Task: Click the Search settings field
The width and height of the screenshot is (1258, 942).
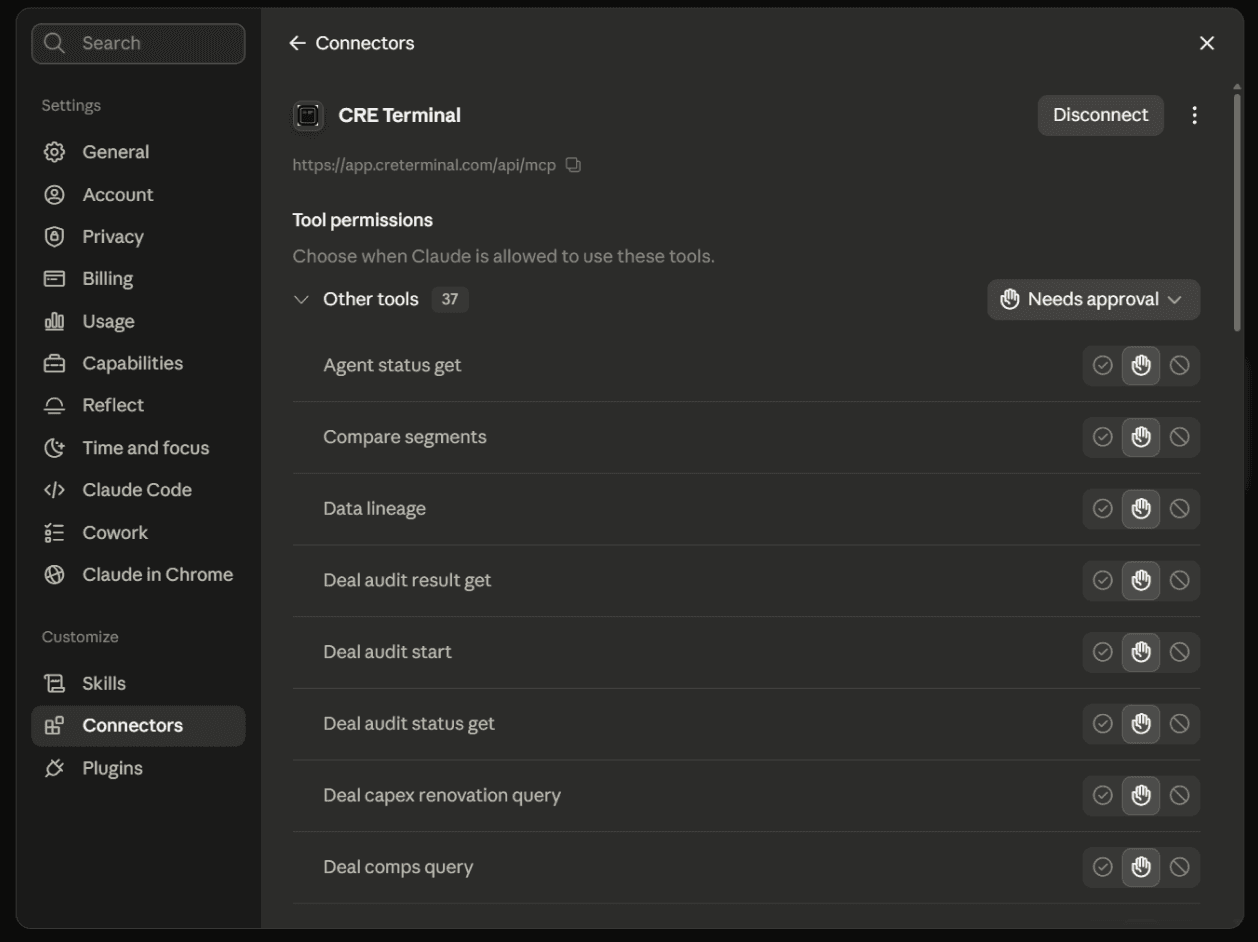Action: tap(138, 43)
